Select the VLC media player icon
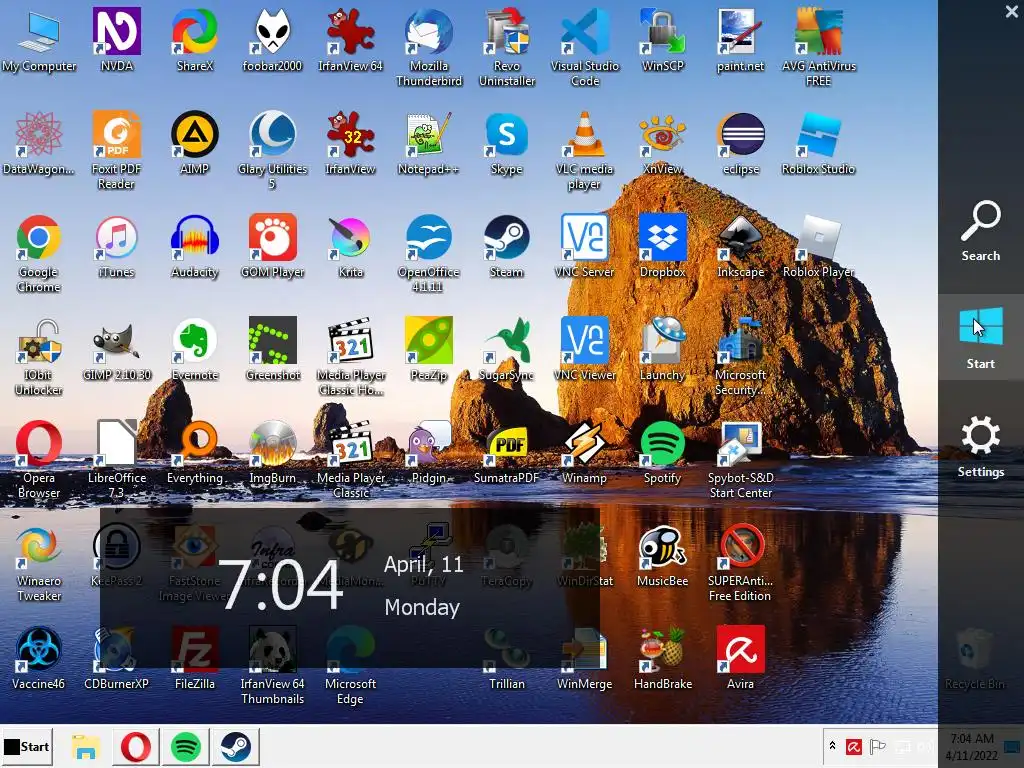 (584, 150)
